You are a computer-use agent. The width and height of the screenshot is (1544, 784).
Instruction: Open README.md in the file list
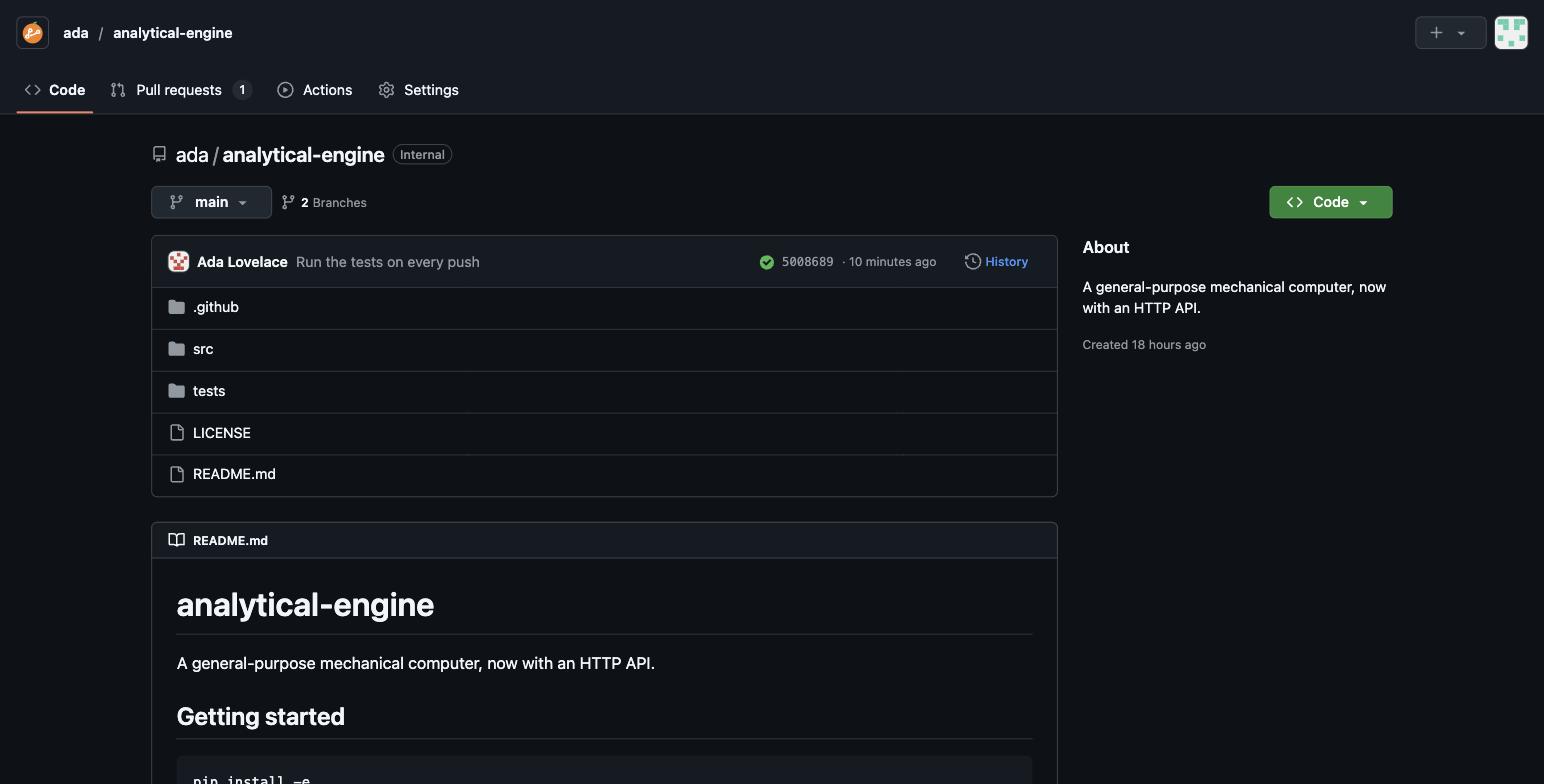[x=234, y=474]
